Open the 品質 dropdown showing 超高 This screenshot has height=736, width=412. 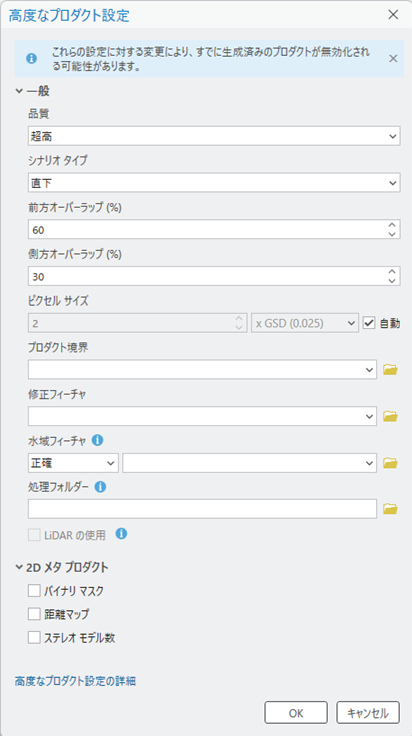(x=214, y=136)
